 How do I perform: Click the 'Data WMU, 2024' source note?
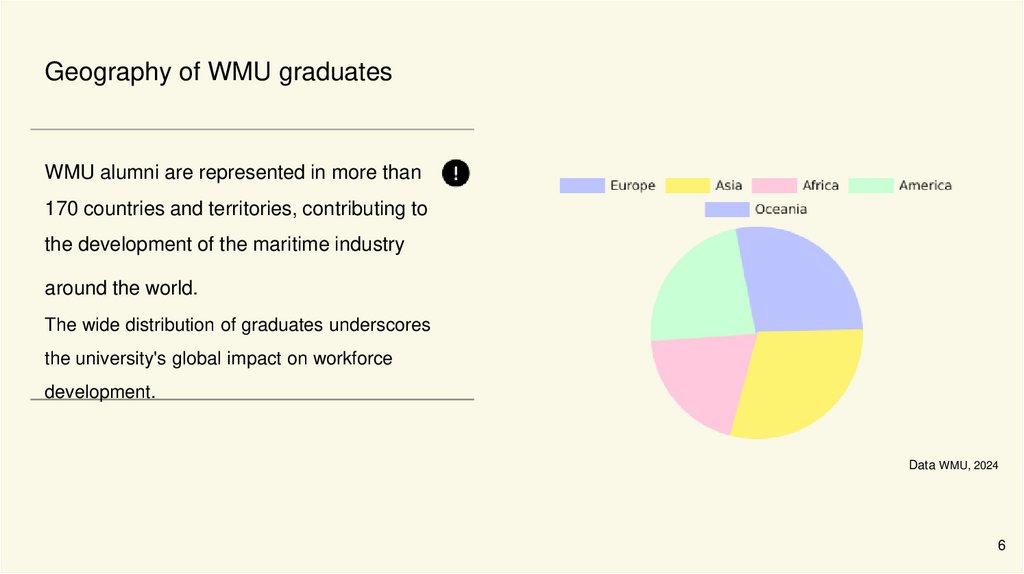tap(953, 466)
